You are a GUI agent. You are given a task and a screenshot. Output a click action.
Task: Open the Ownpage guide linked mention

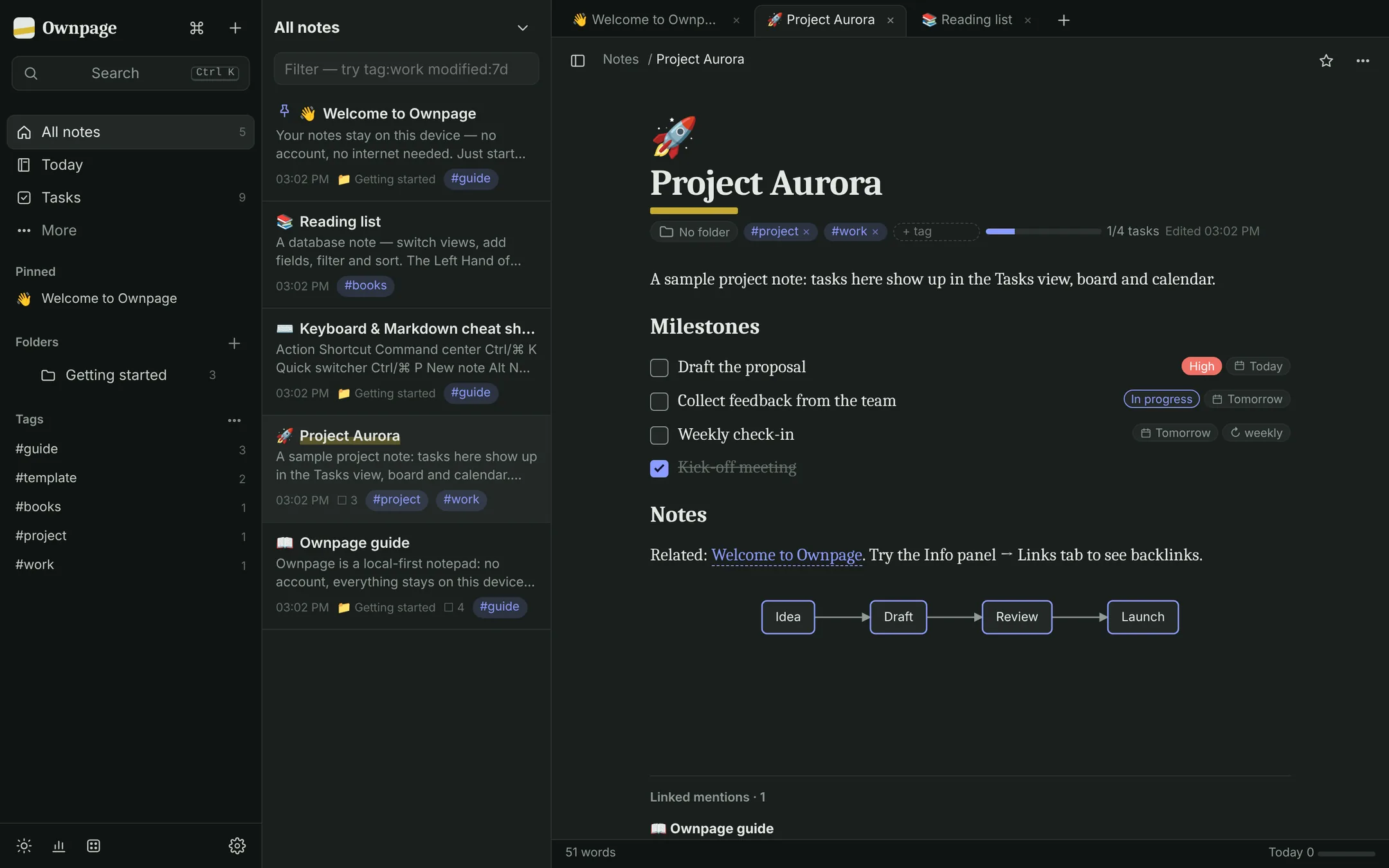[712, 828]
